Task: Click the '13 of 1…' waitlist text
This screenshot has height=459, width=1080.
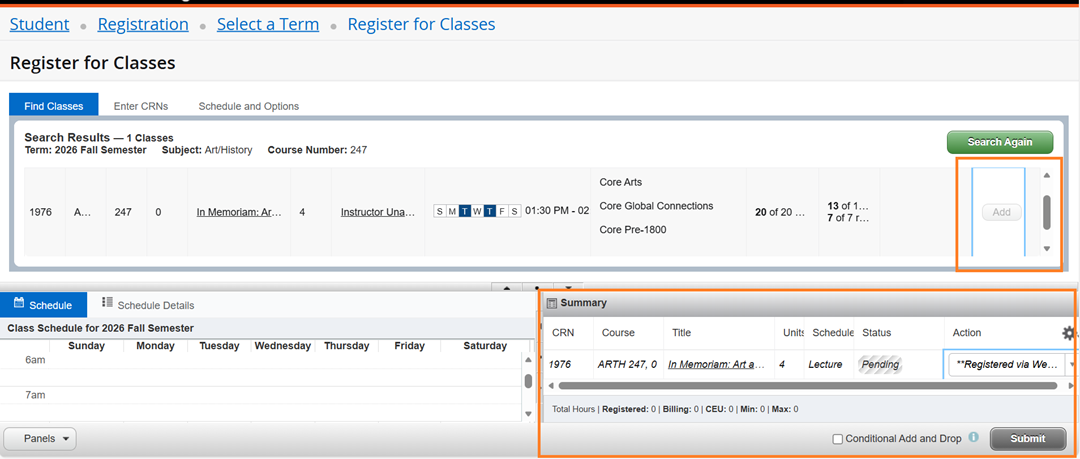Action: point(848,206)
